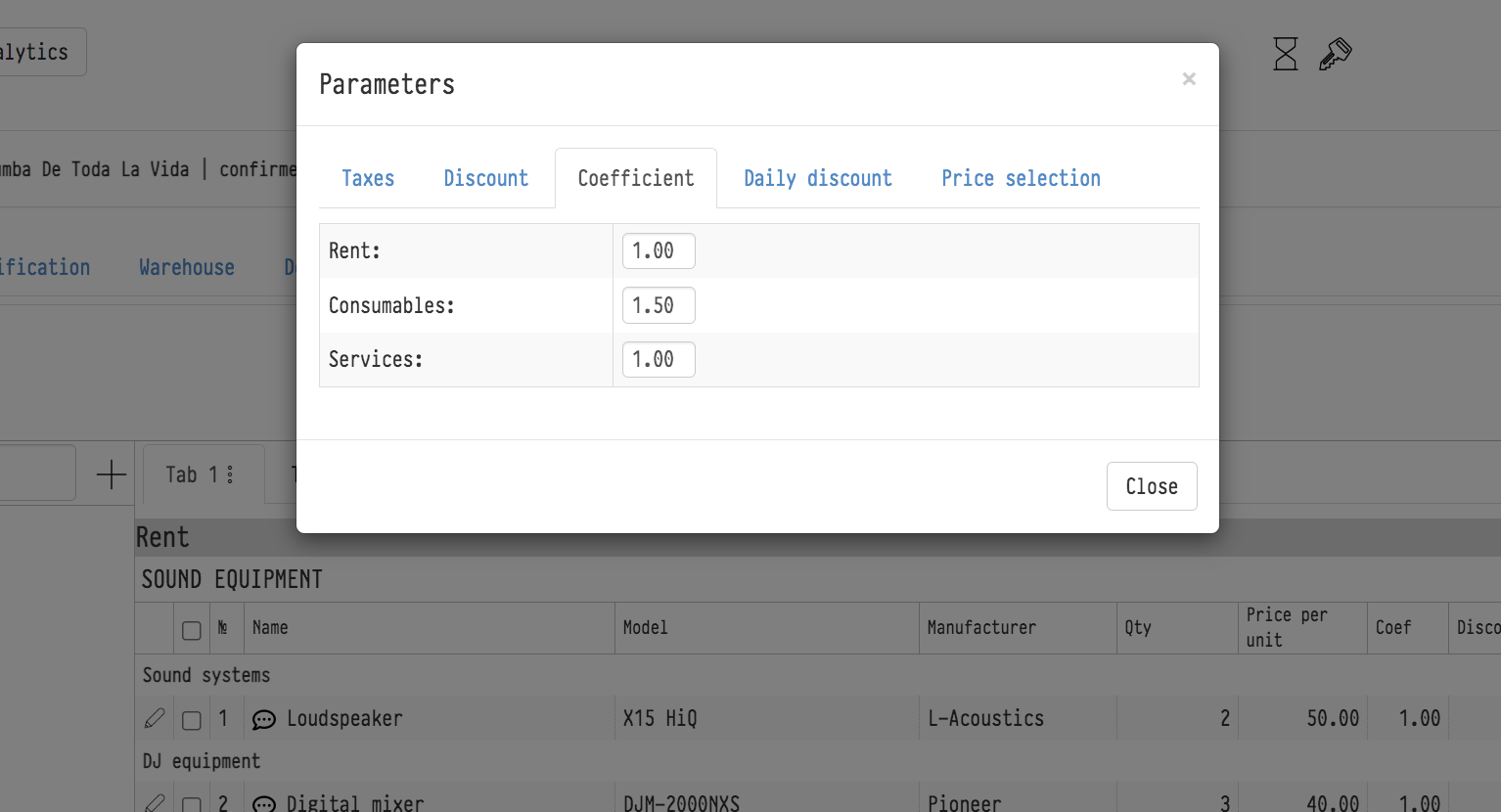Image resolution: width=1501 pixels, height=812 pixels.
Task: Open comment bubble icon for Loudspeaker
Action: pos(264,720)
